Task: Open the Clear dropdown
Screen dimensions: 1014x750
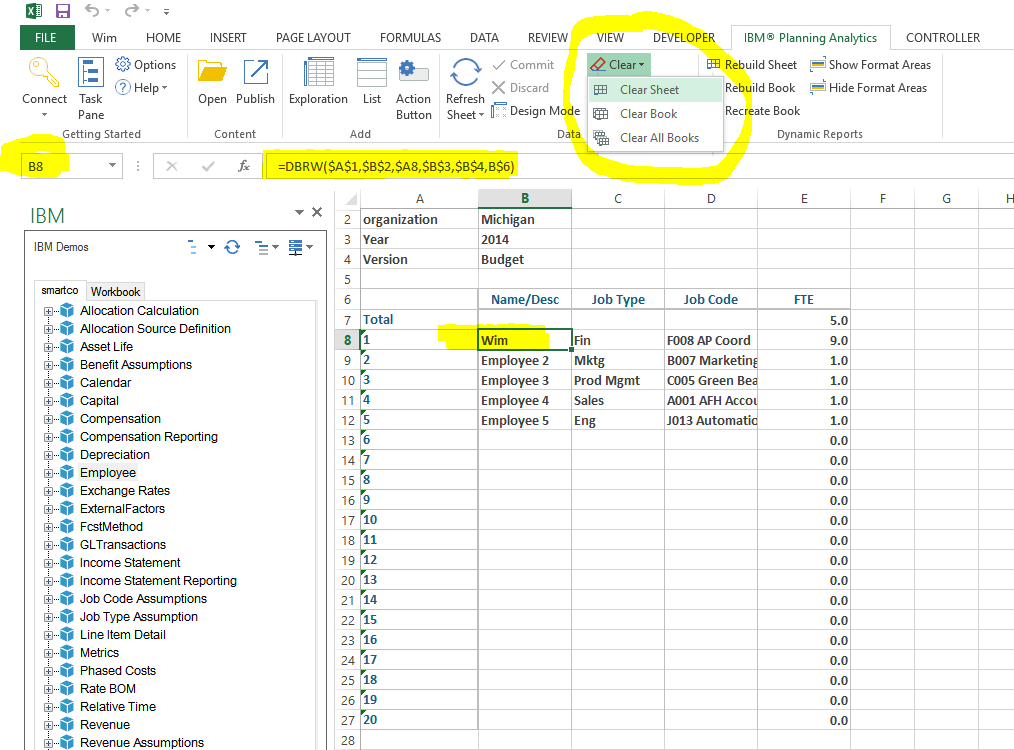Action: point(618,65)
